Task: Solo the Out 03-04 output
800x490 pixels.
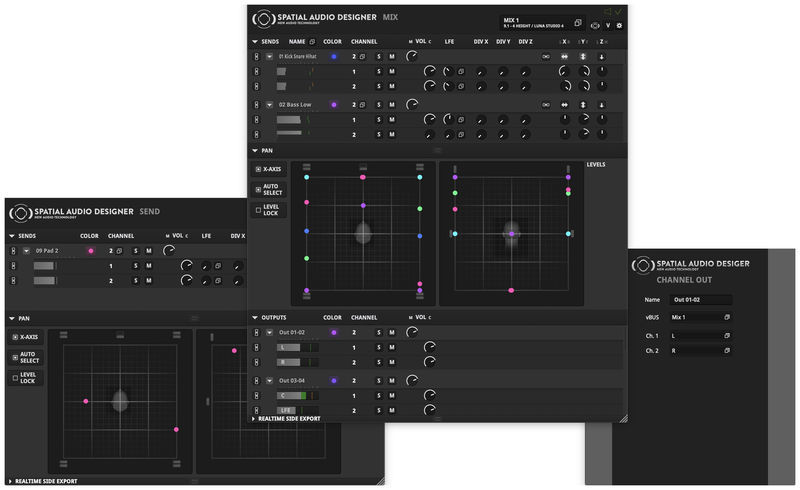Action: (x=379, y=381)
